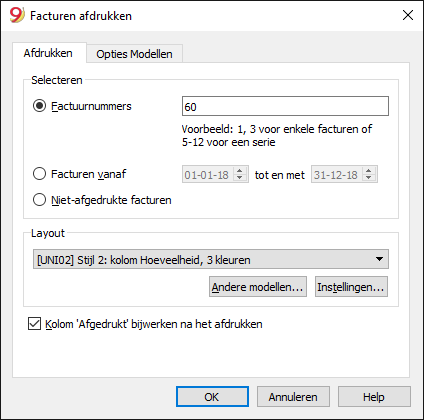Close the Facturen afdrukken dialog
The width and height of the screenshot is (424, 420).
pos(408,15)
